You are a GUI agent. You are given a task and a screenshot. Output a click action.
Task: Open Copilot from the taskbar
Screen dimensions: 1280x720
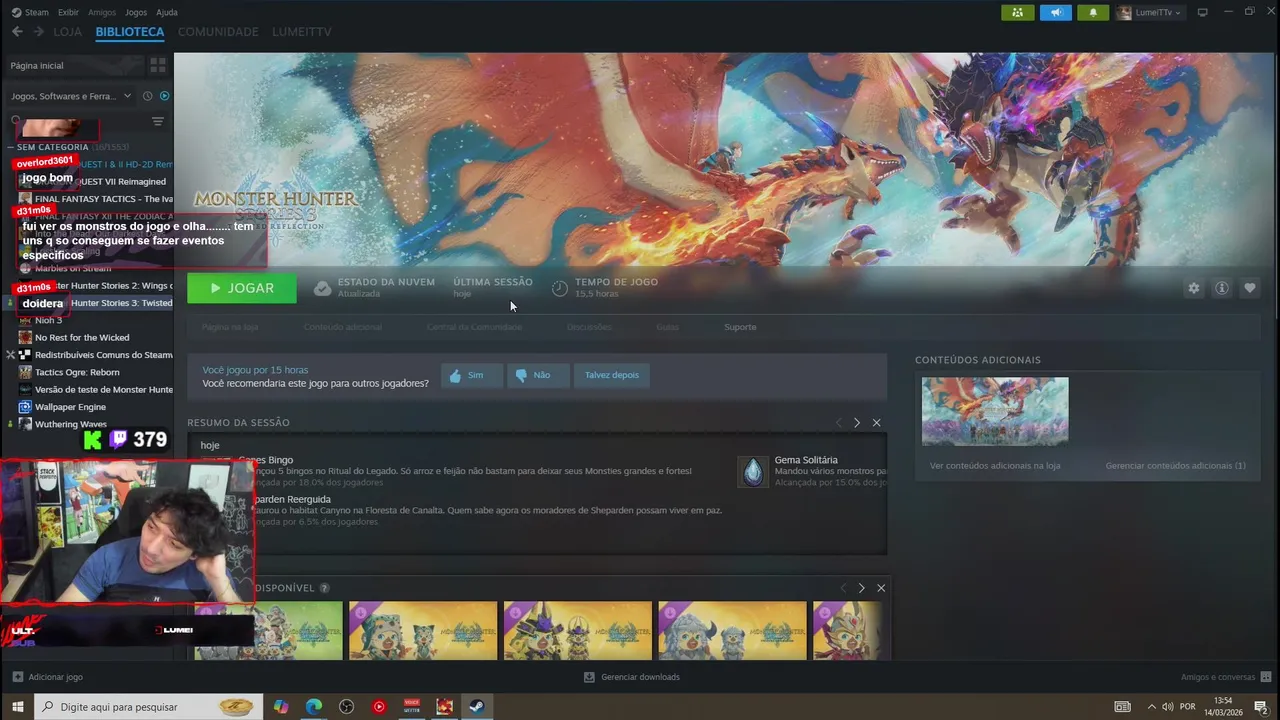pyautogui.click(x=281, y=707)
